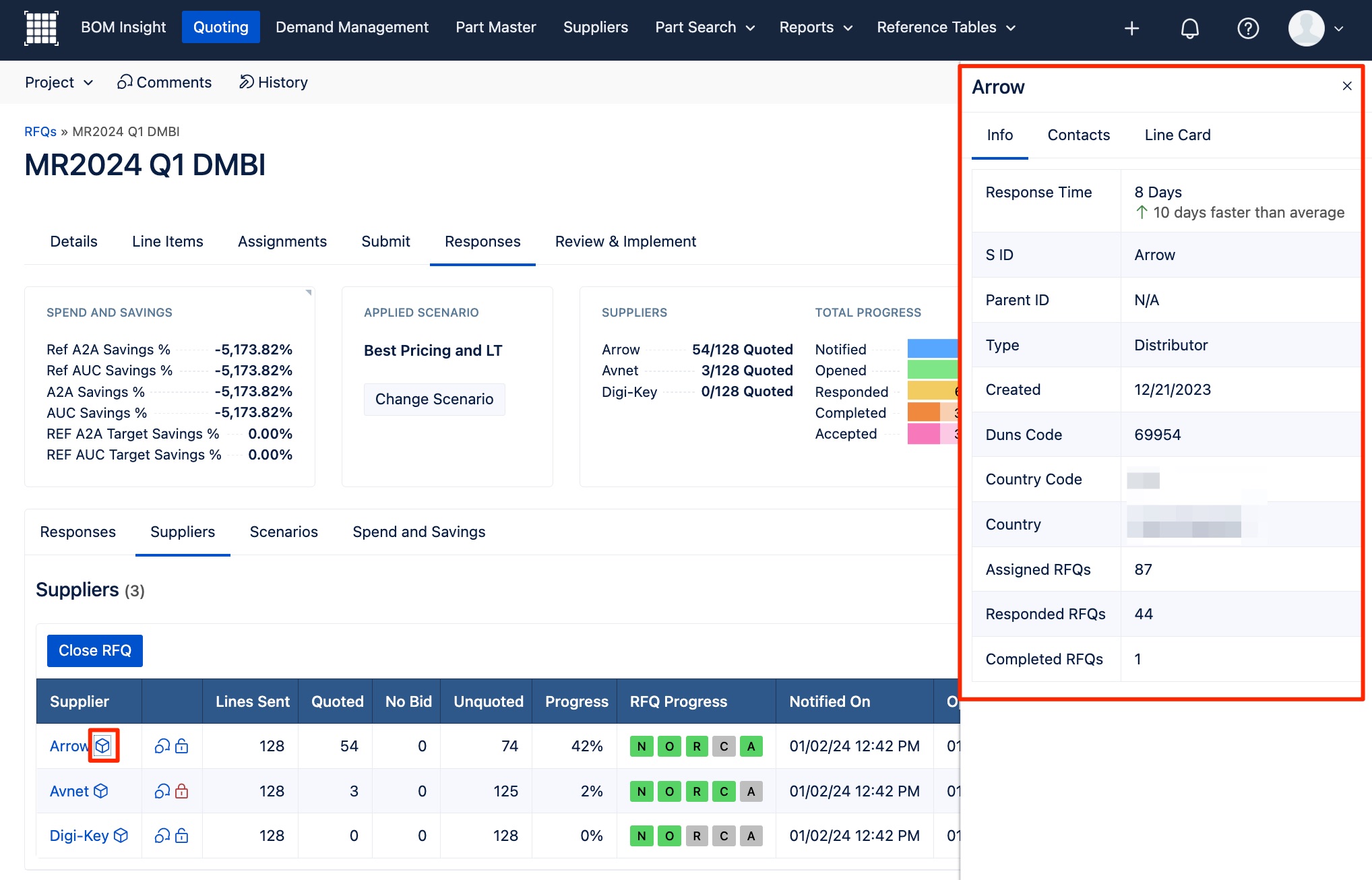Select Info tab in Arrow panel
1372x880 pixels.
tap(999, 135)
